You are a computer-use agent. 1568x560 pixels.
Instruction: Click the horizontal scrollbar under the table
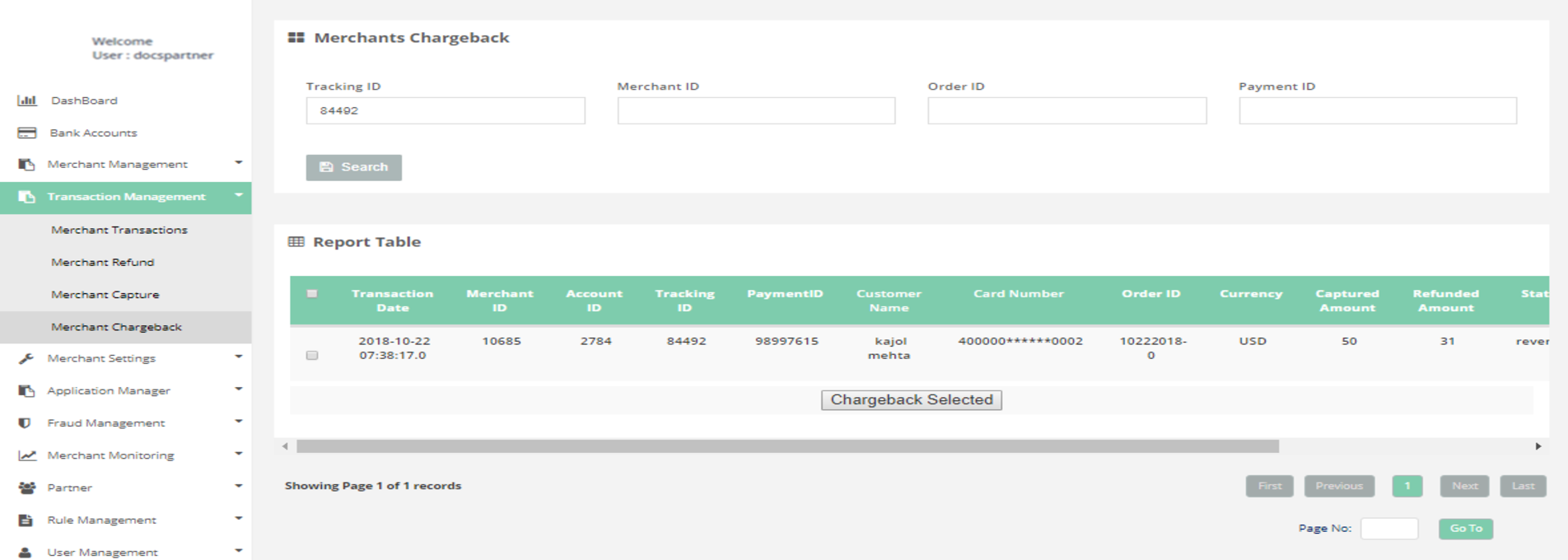point(786,446)
